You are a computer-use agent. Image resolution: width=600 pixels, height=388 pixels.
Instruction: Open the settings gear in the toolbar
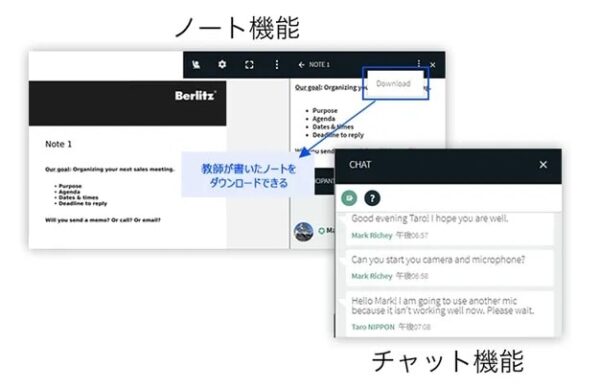pyautogui.click(x=222, y=64)
